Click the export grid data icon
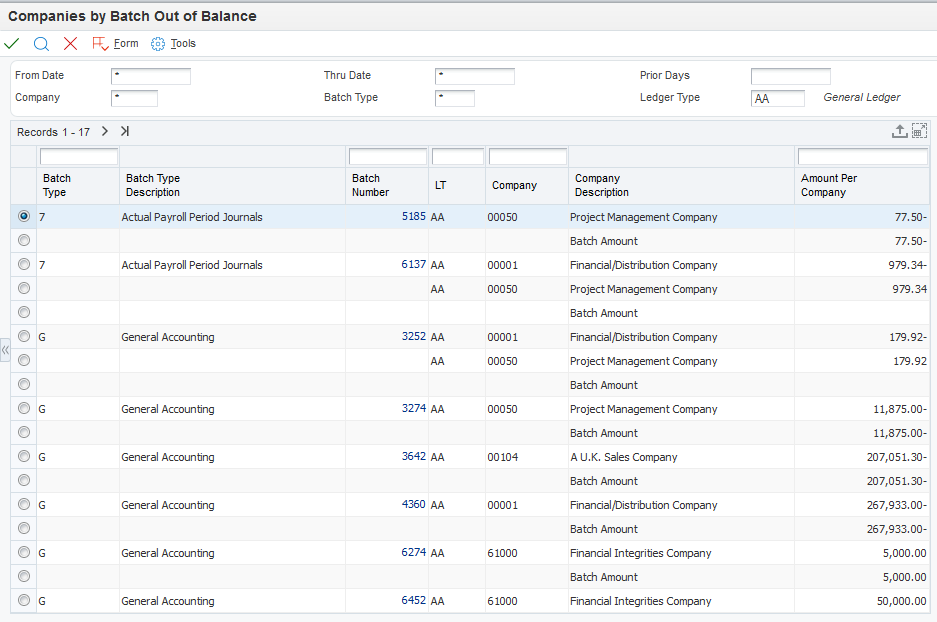This screenshot has width=937, height=622. [x=899, y=131]
